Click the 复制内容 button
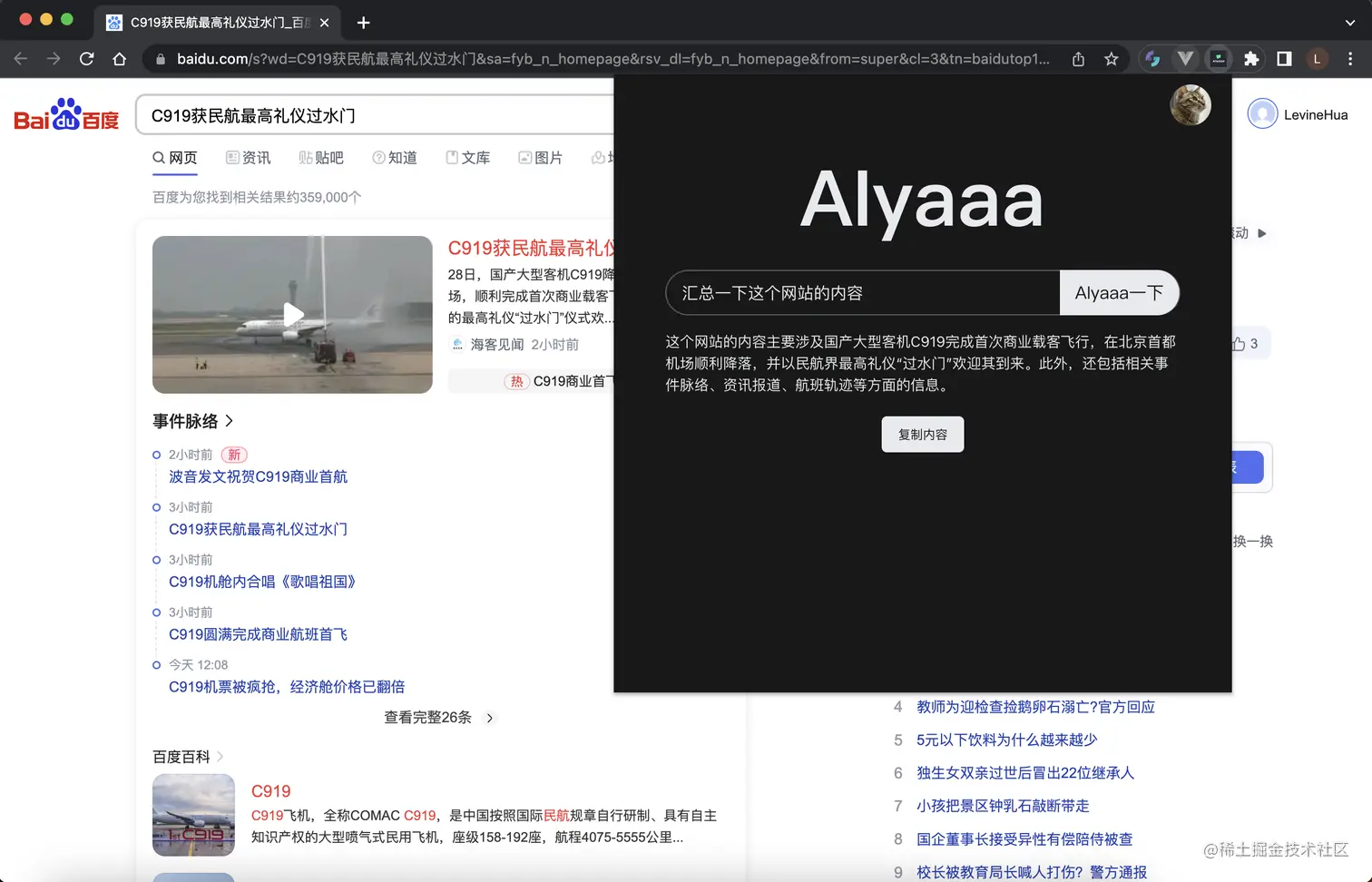This screenshot has width=1372, height=882. pyautogui.click(x=923, y=435)
